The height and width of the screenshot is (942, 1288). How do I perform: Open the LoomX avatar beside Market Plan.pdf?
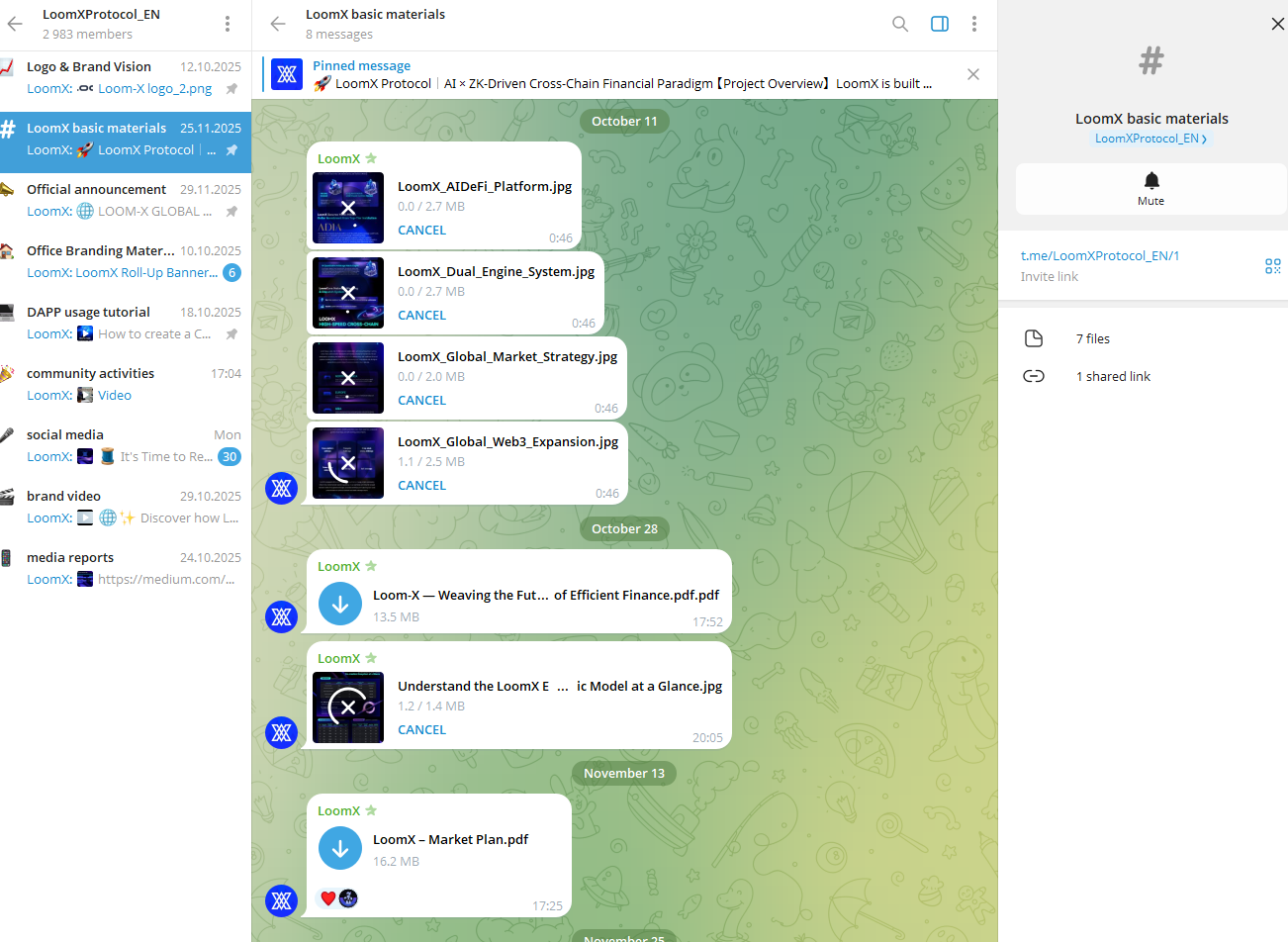coord(282,900)
